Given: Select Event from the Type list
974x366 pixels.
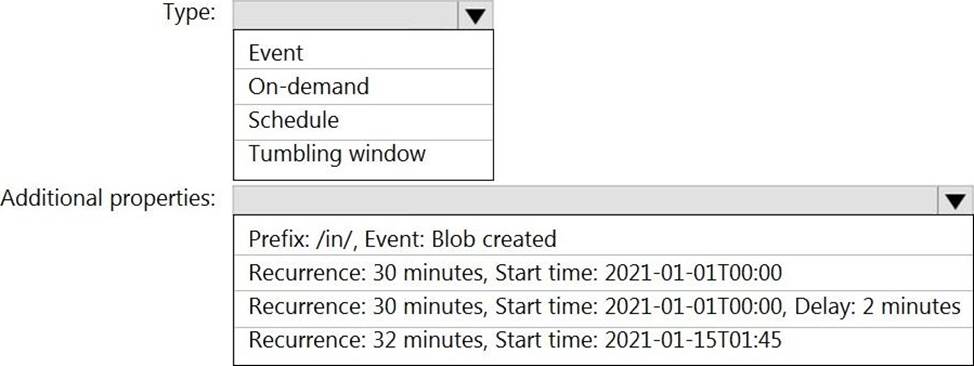Looking at the screenshot, I should 363,52.
